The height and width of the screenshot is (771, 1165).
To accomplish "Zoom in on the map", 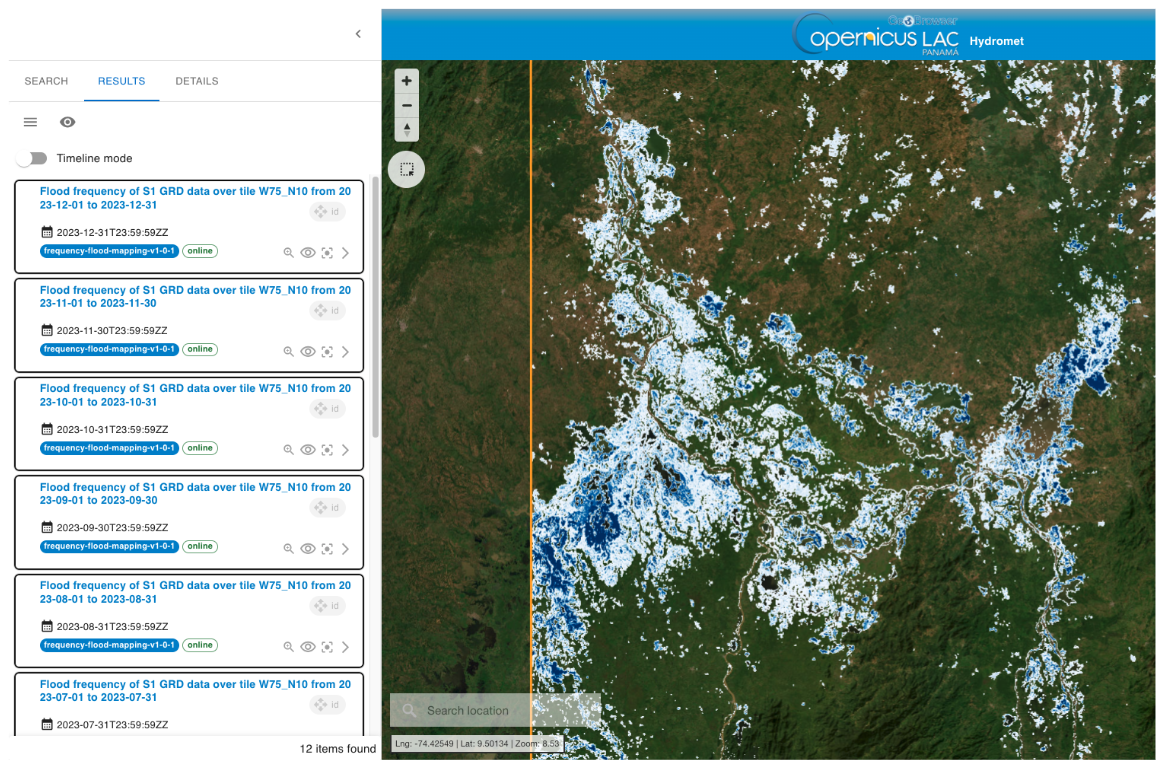I will pyautogui.click(x=406, y=81).
